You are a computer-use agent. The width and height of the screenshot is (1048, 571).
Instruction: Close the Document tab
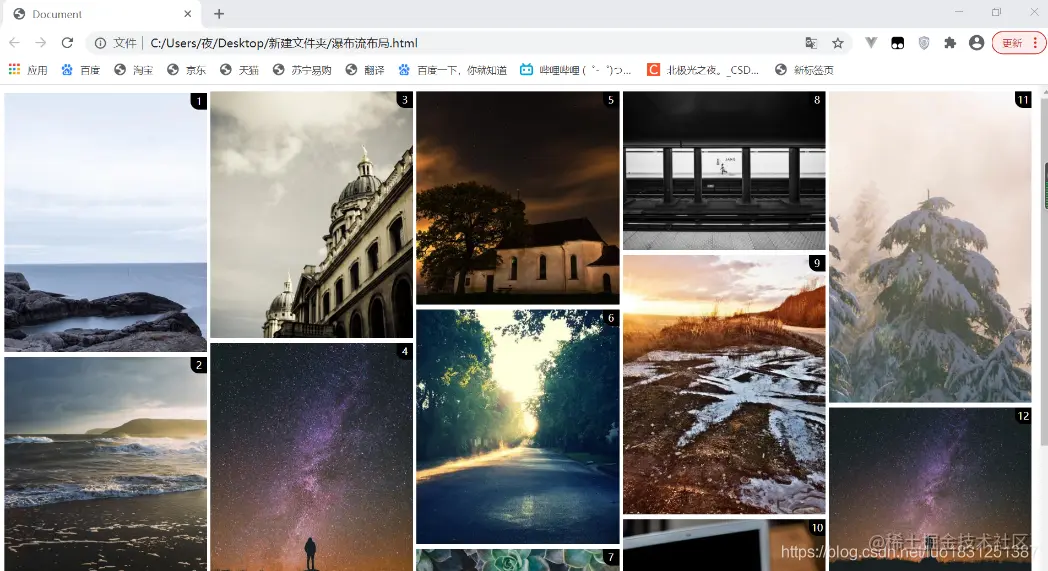pyautogui.click(x=188, y=13)
